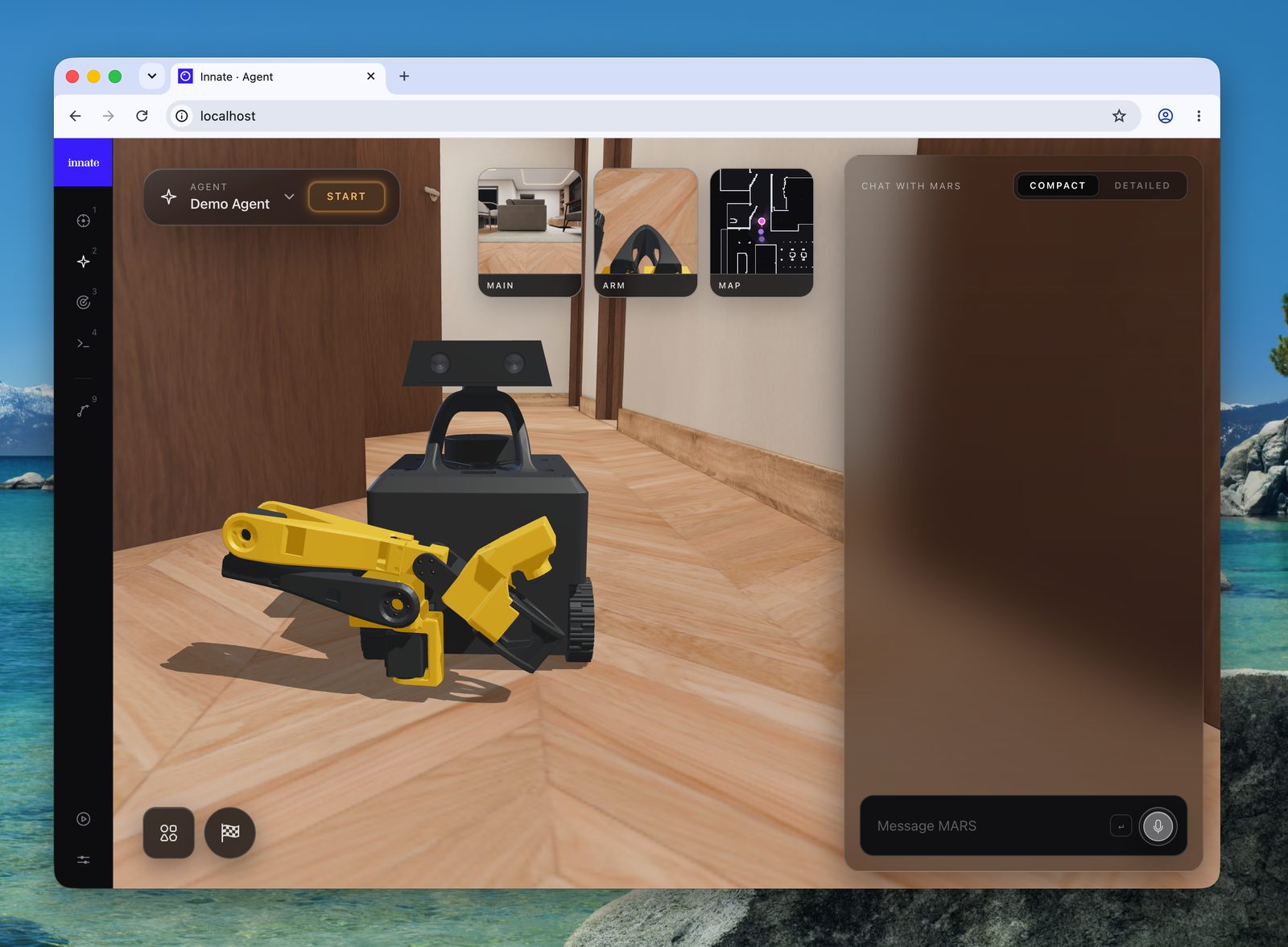
Task: Select the Main camera thumbnail
Action: click(x=530, y=232)
